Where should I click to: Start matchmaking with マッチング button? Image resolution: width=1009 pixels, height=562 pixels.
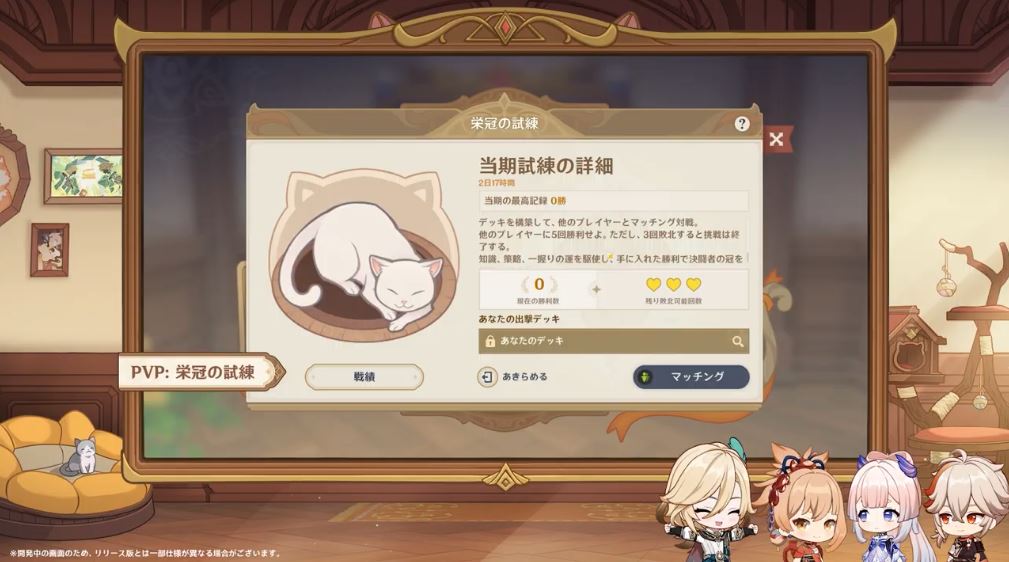click(x=691, y=377)
